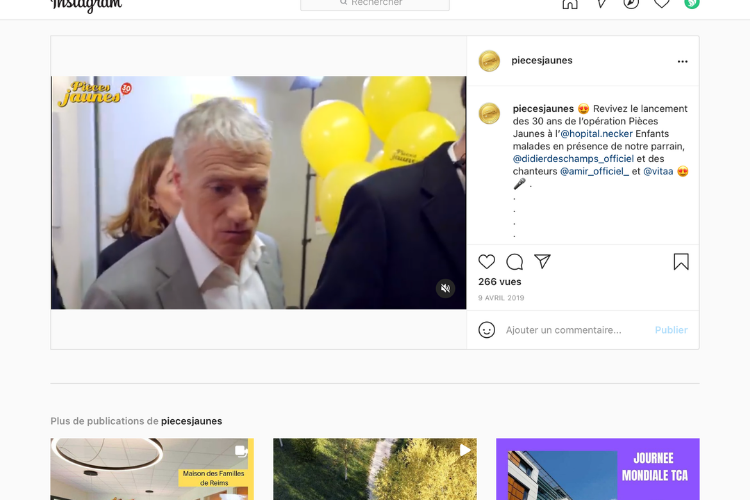Open activity heart icon in header
Screen dimensions: 750x500
[662, 4]
